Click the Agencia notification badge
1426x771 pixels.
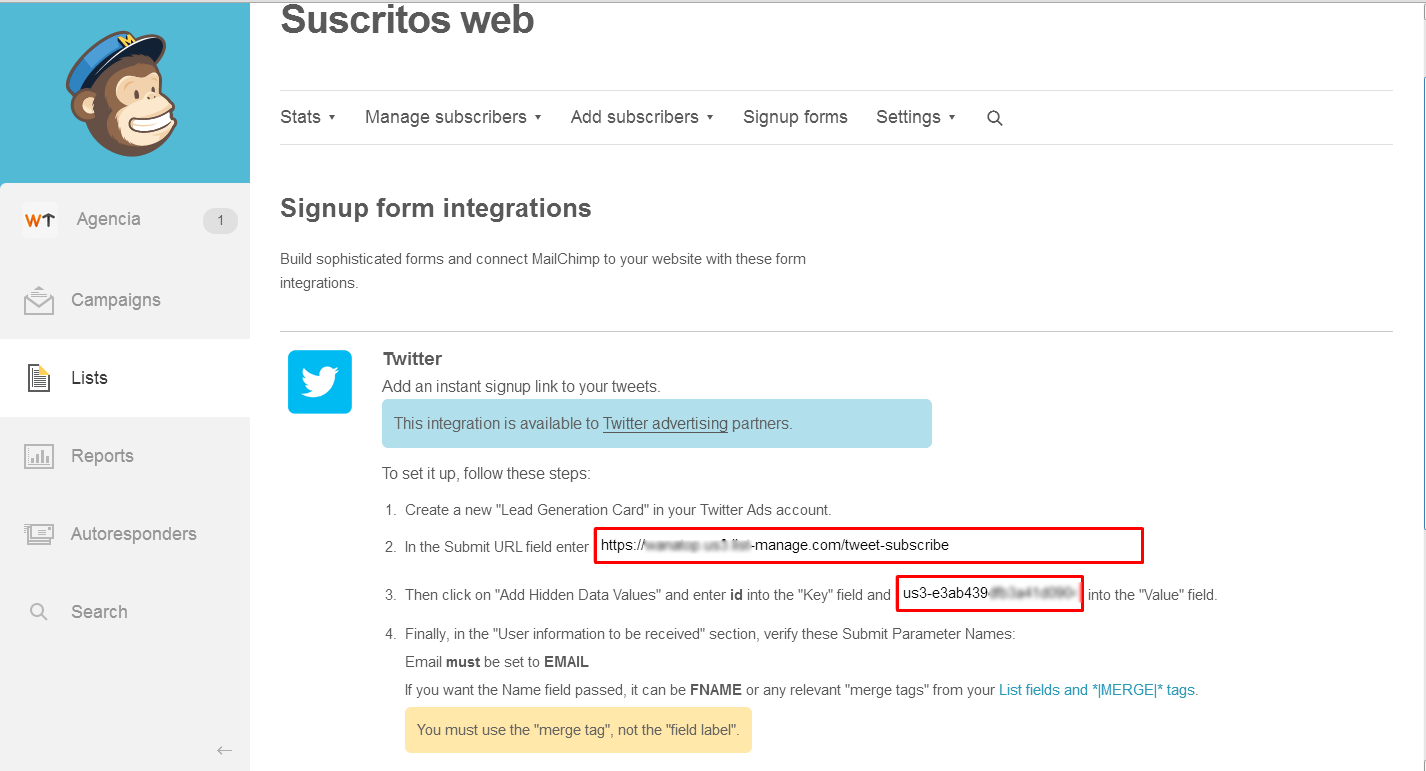220,220
